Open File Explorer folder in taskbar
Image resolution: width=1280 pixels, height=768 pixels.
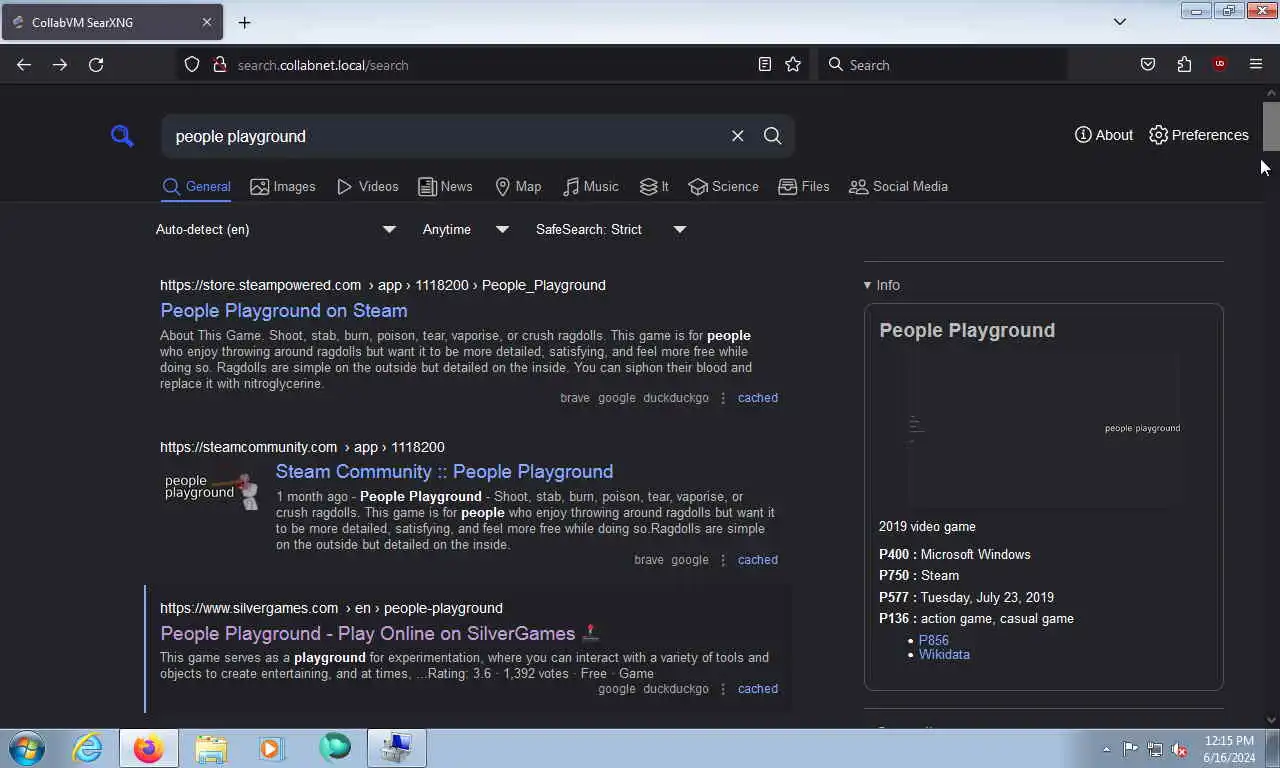point(211,748)
